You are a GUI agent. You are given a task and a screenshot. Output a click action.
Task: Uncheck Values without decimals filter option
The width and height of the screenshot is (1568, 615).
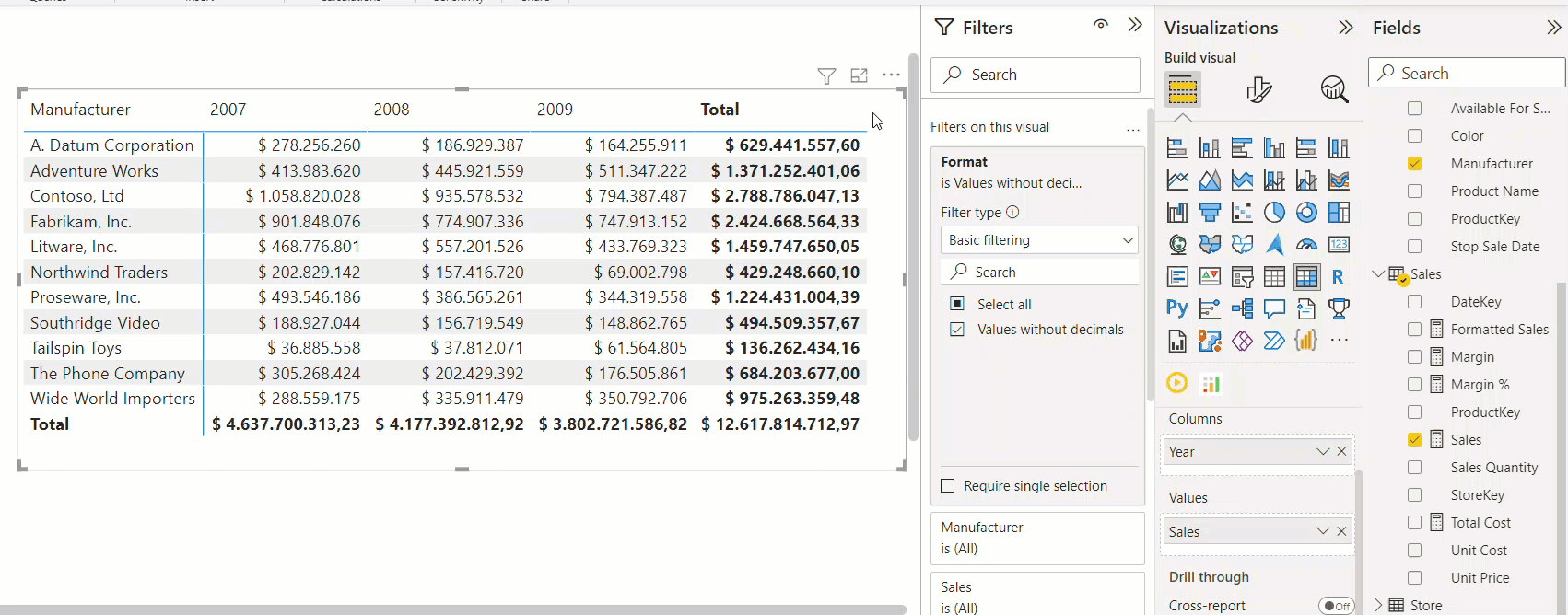[957, 330]
